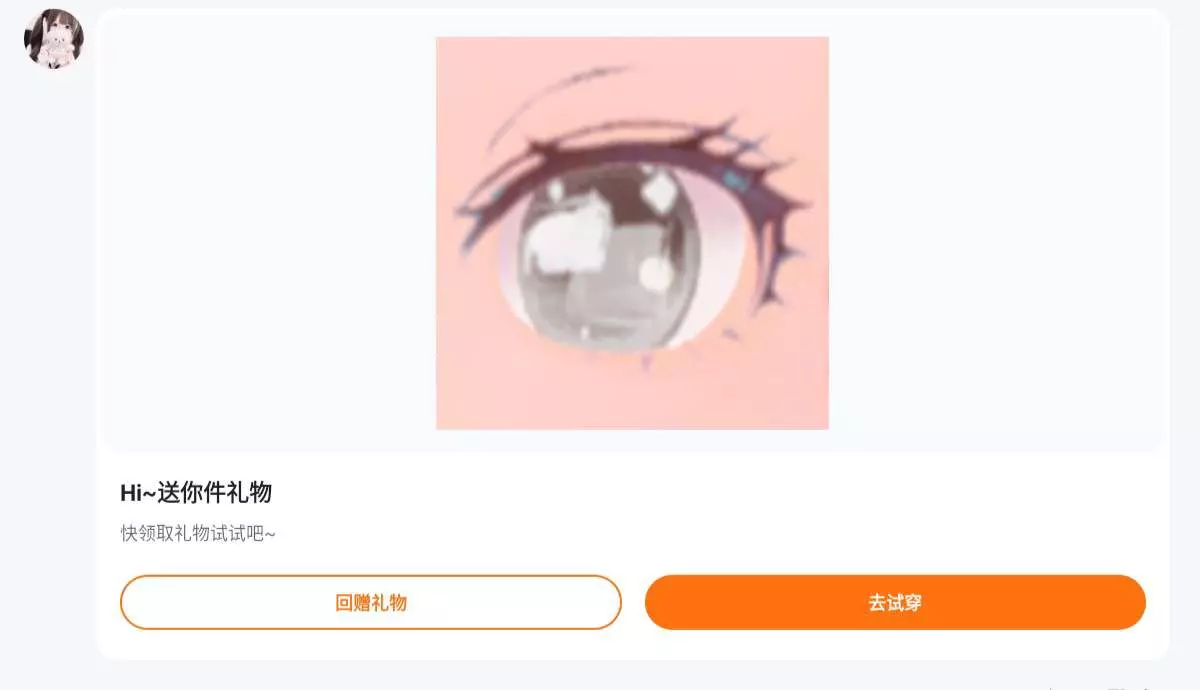1200x690 pixels.
Task: Click the Hi~ greeting at the title start
Action: 138,493
